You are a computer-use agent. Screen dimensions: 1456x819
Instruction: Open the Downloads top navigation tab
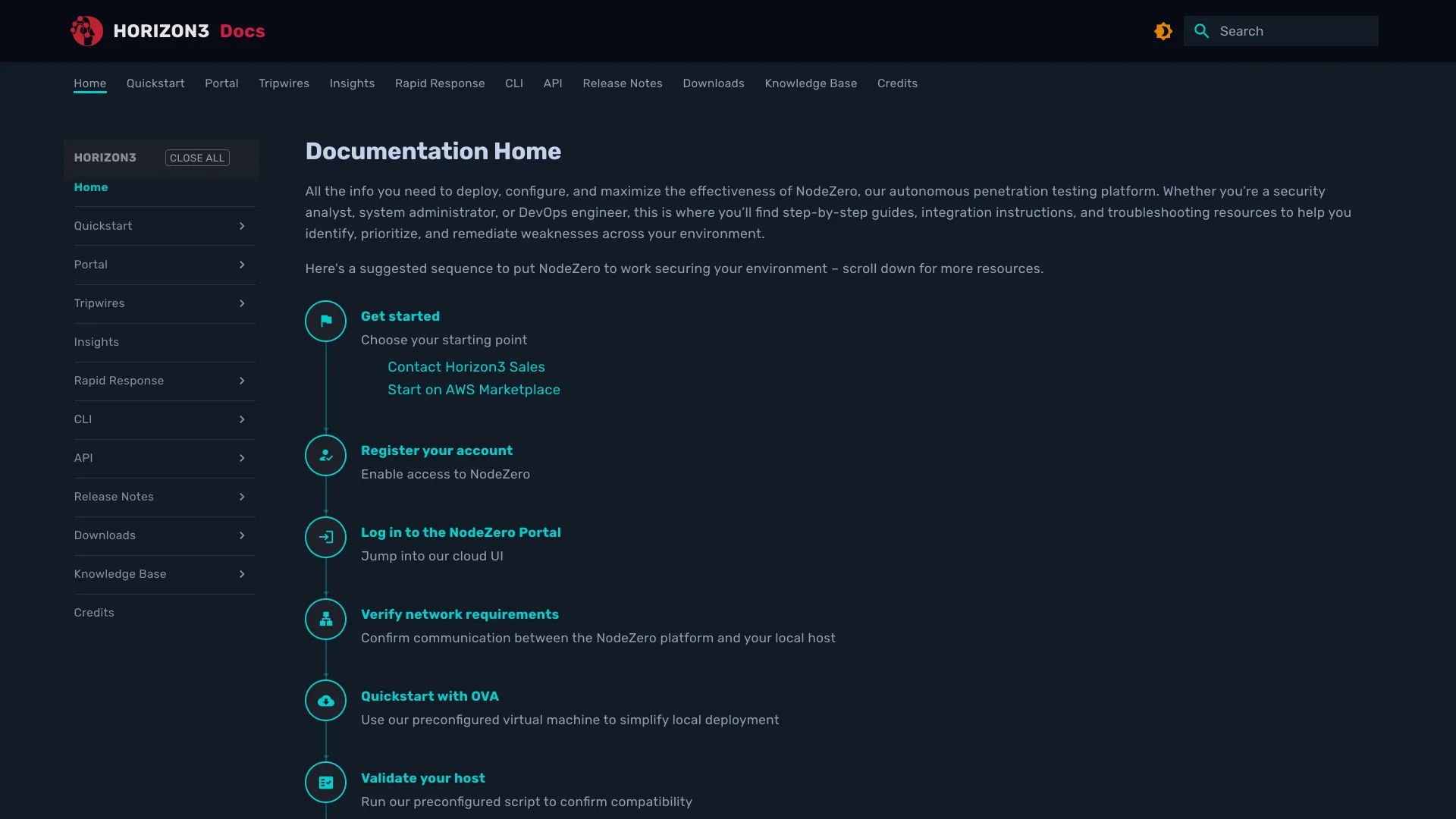714,83
